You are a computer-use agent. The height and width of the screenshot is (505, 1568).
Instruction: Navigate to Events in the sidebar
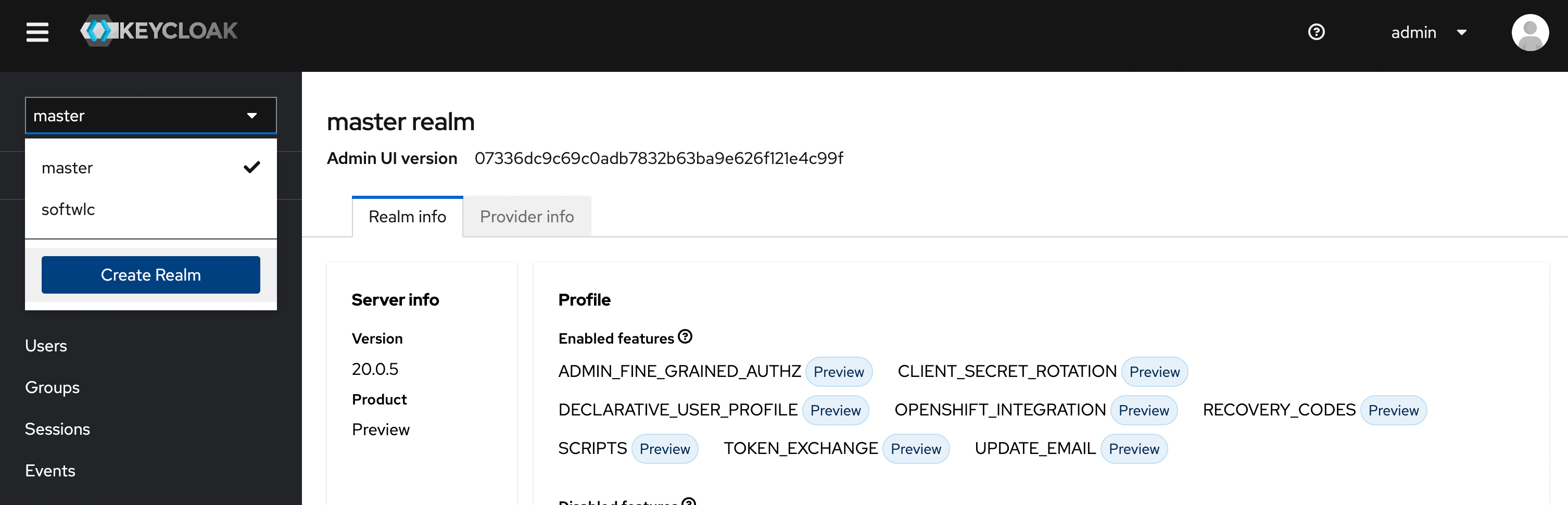[50, 470]
